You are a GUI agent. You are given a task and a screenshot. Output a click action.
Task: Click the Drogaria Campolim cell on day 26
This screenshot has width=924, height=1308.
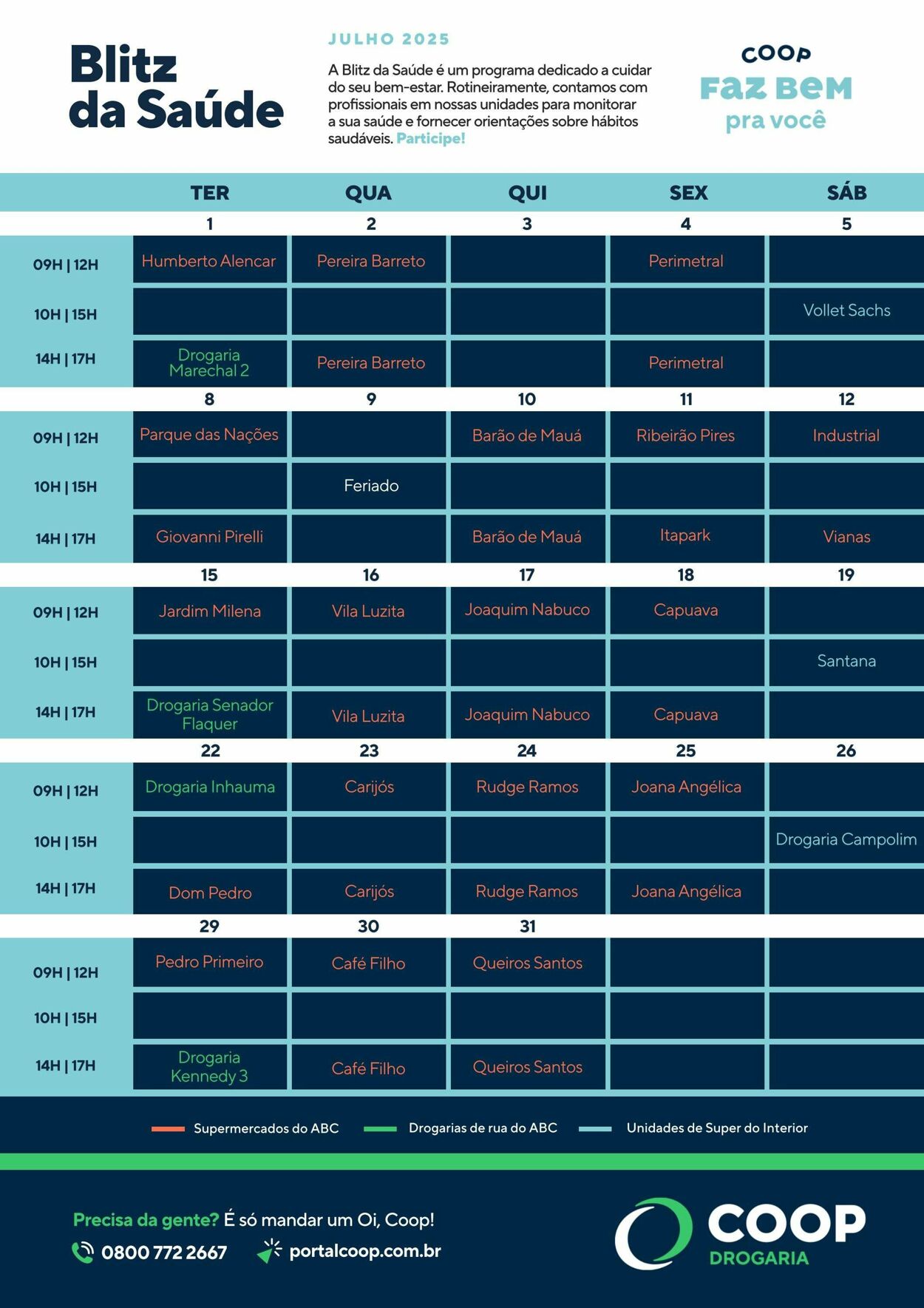pos(846,839)
